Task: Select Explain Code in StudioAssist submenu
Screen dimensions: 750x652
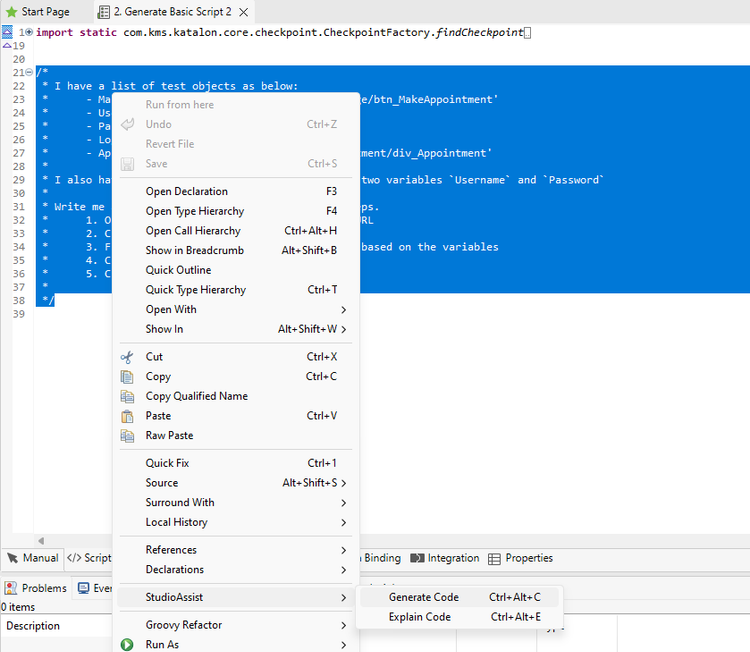Action: 420,617
